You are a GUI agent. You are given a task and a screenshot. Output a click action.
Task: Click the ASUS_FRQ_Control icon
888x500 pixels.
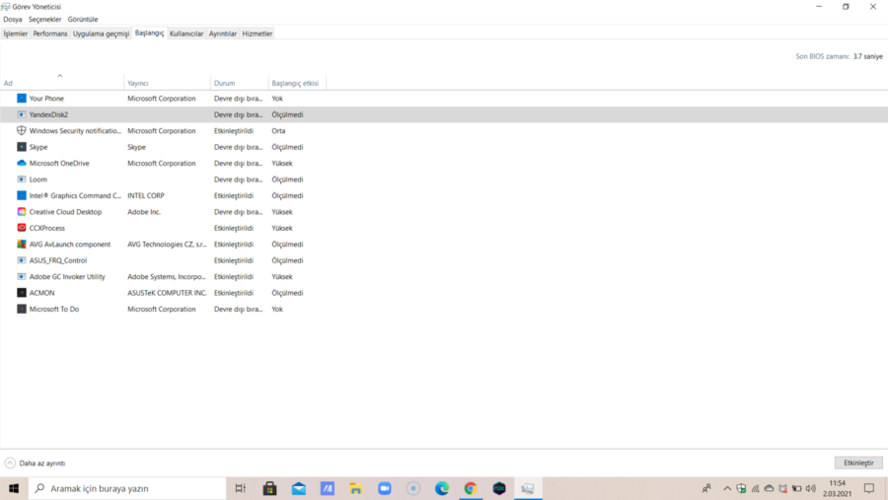22,260
